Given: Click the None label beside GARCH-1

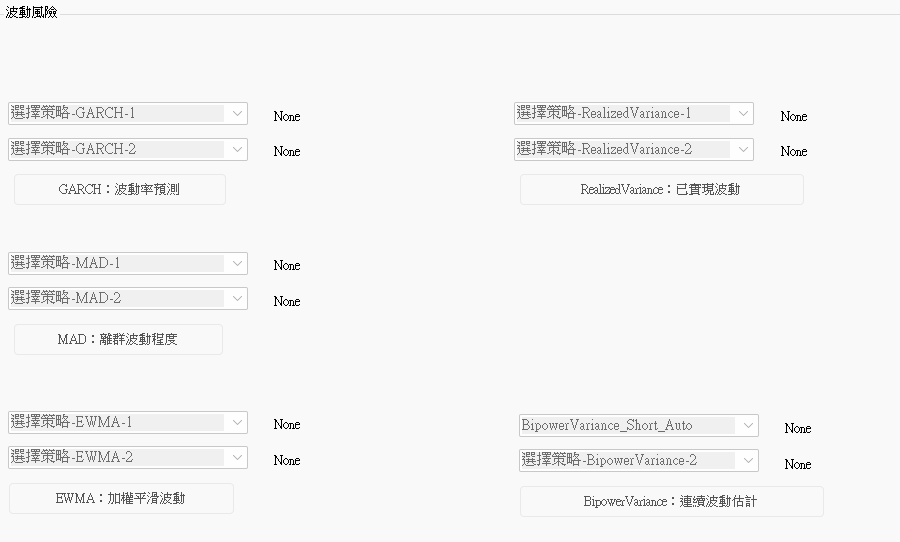Looking at the screenshot, I should pos(287,117).
